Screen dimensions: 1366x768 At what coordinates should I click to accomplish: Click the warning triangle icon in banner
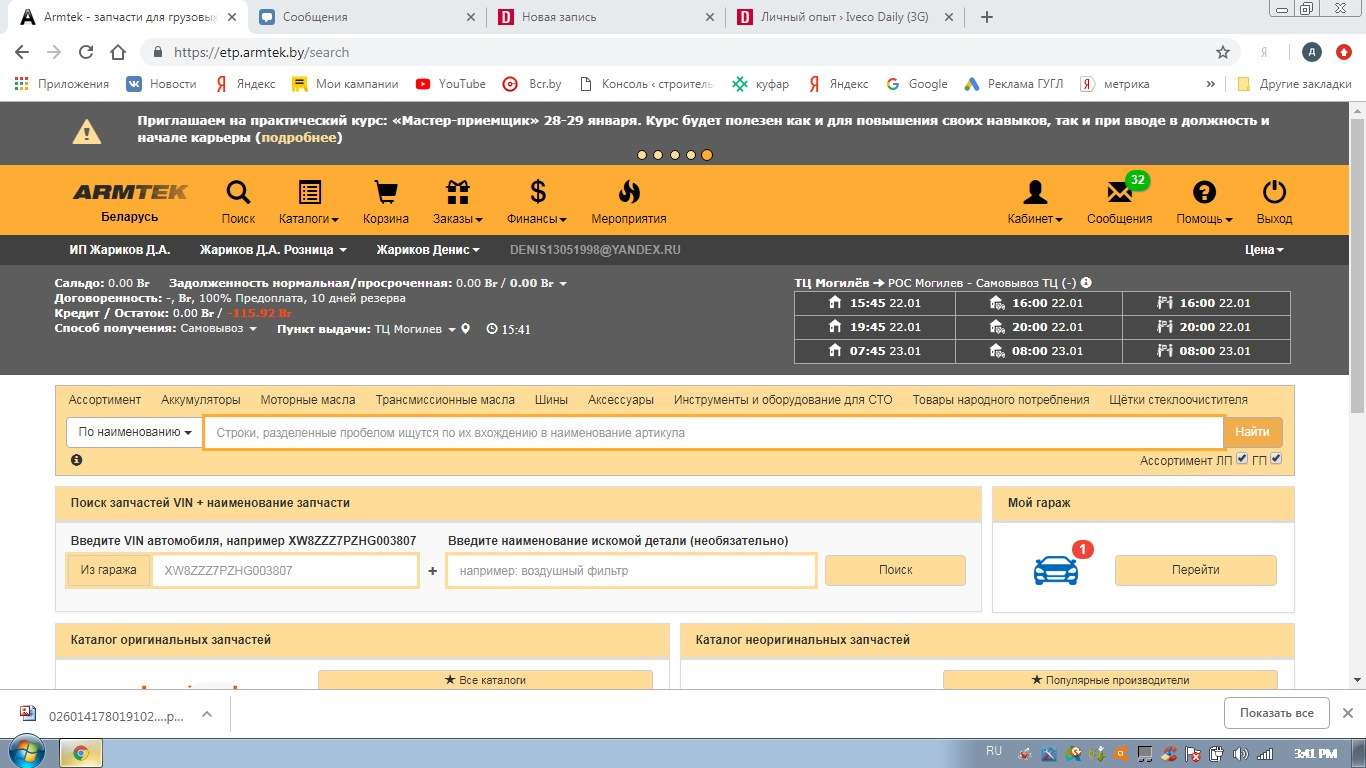86,131
